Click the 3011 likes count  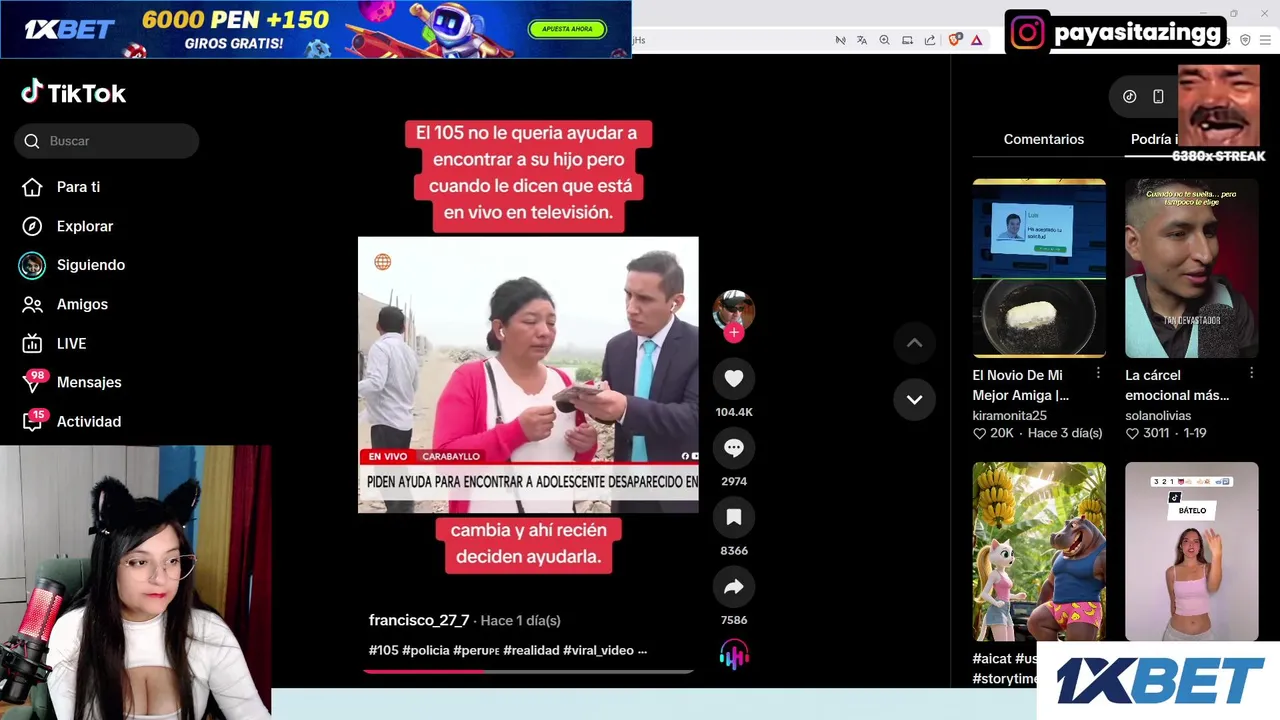(1147, 433)
